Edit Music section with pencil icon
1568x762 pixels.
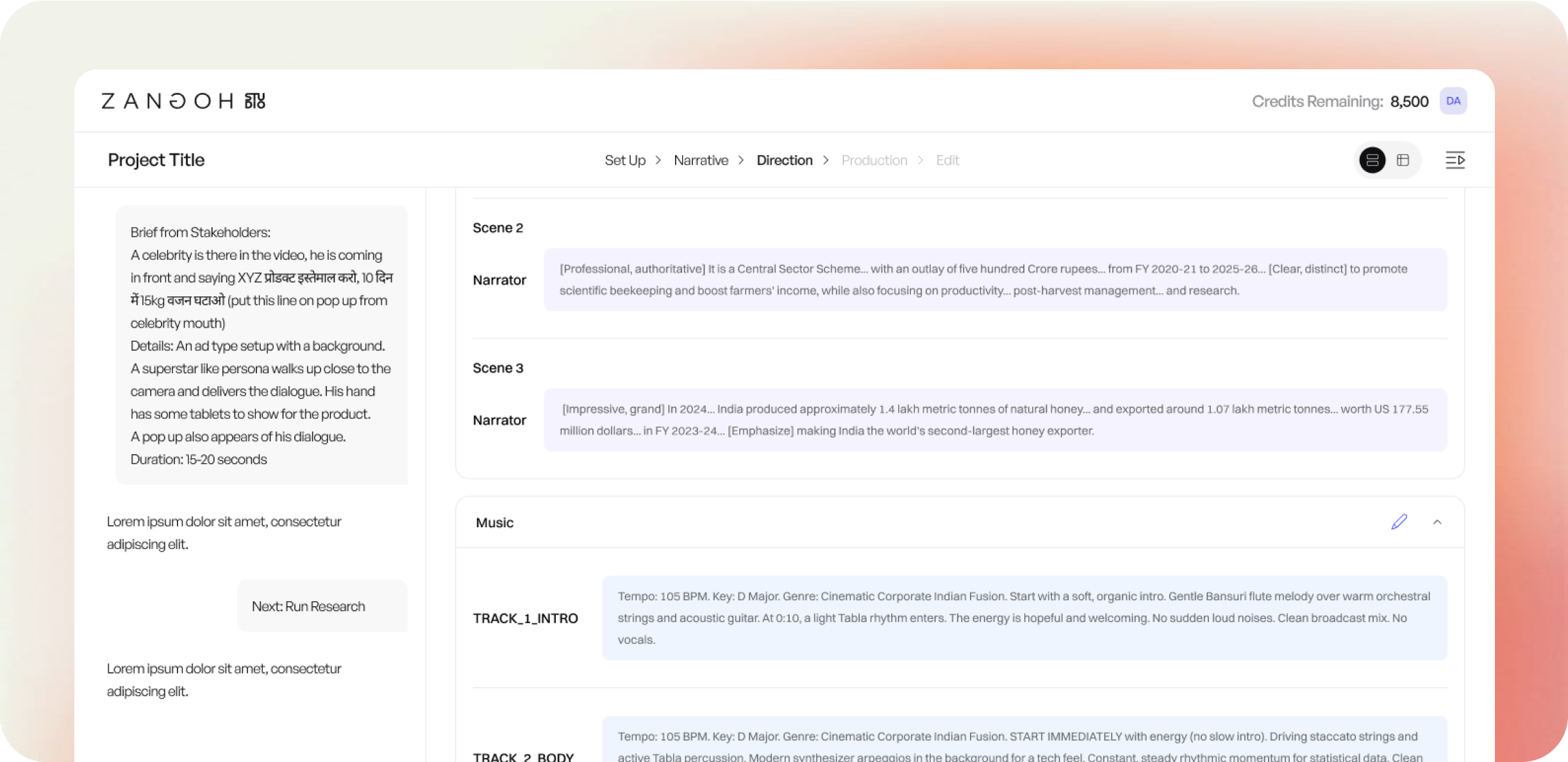pyautogui.click(x=1399, y=522)
